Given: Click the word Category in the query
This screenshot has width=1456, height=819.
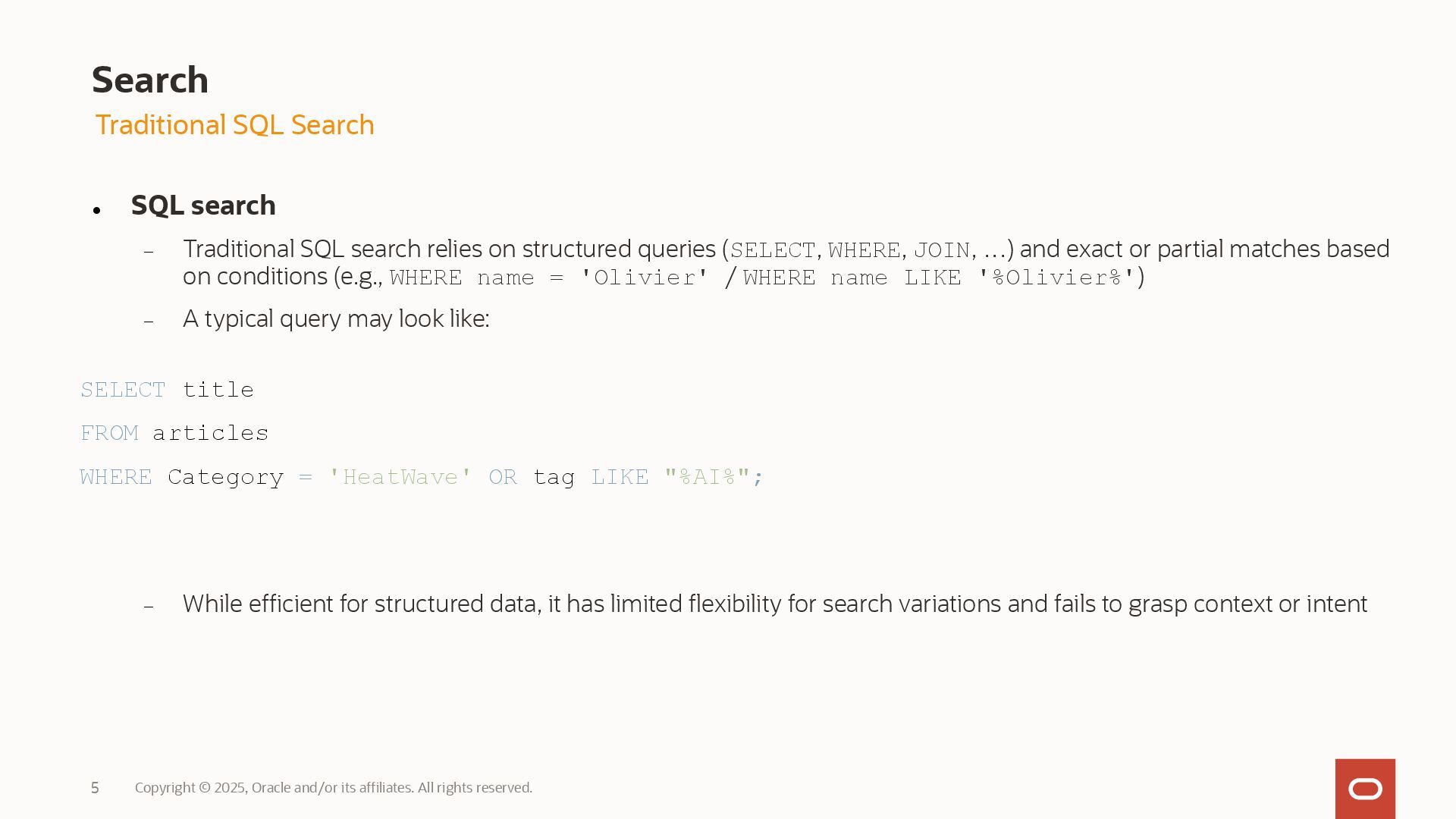Looking at the screenshot, I should click(x=225, y=477).
